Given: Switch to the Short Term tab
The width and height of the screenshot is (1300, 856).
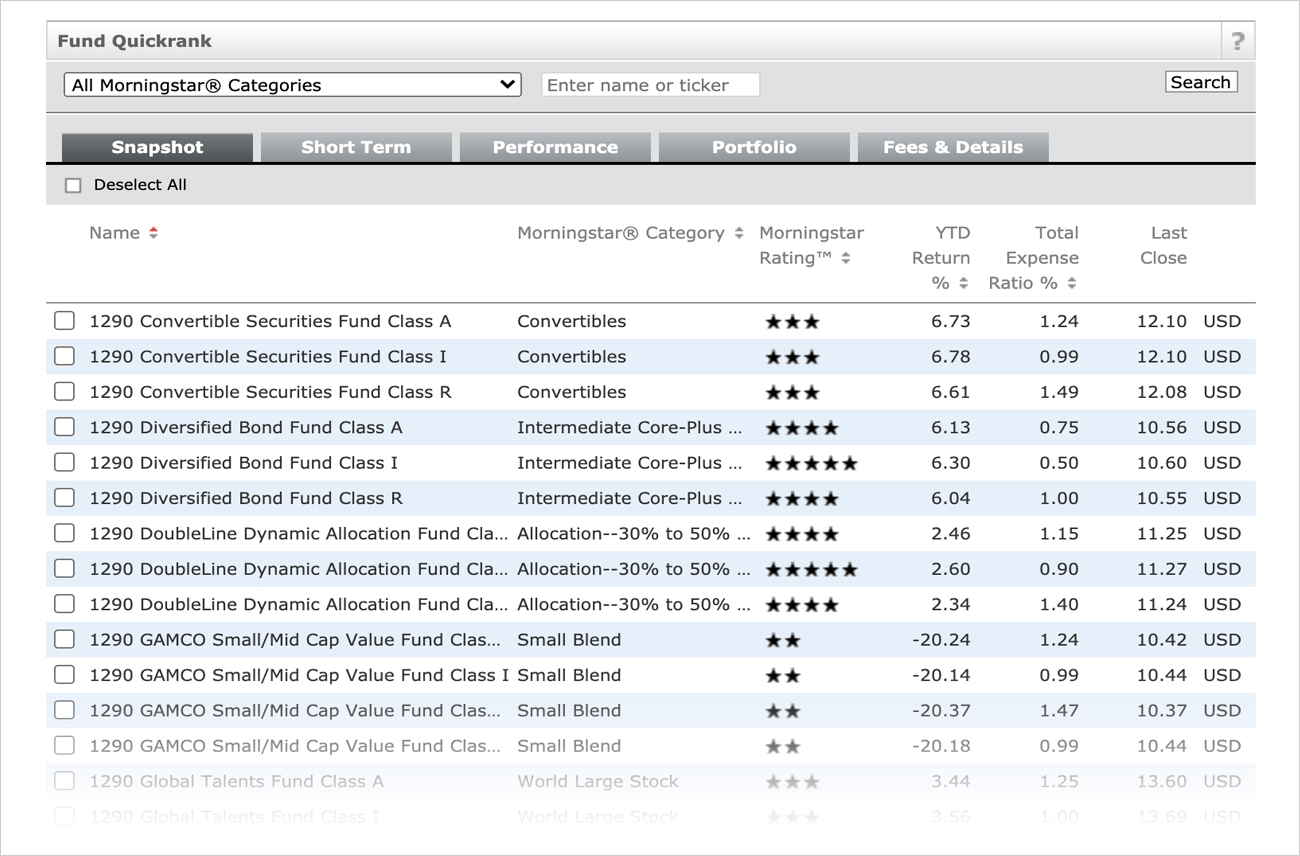Looking at the screenshot, I should click(x=356, y=147).
